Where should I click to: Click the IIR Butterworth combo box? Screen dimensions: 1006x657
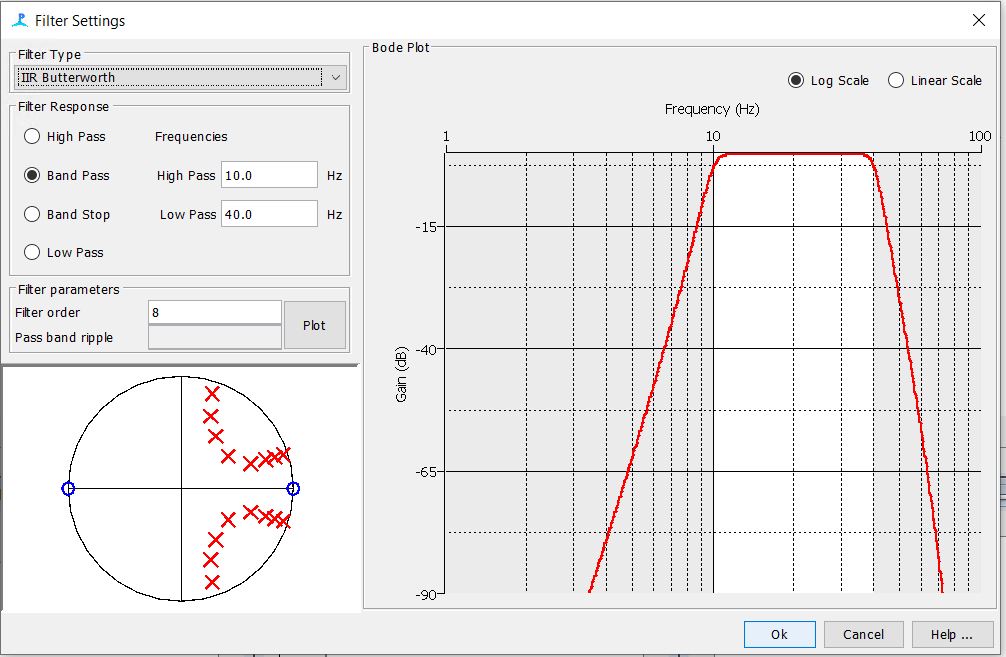click(x=169, y=78)
